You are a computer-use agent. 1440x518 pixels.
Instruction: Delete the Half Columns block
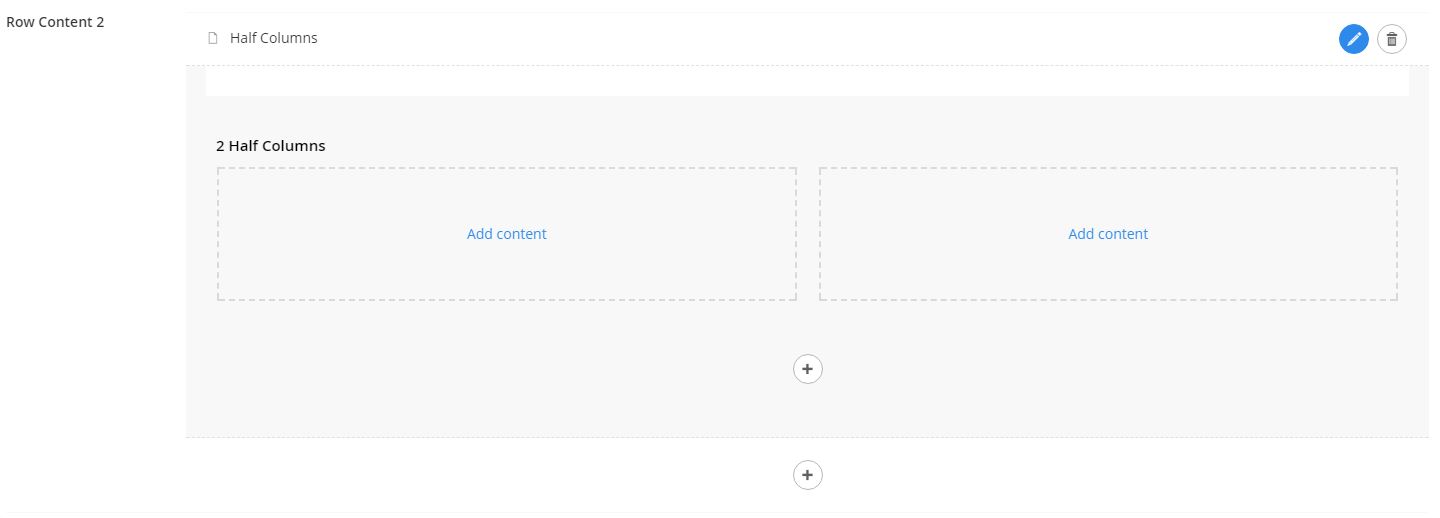(x=1392, y=39)
